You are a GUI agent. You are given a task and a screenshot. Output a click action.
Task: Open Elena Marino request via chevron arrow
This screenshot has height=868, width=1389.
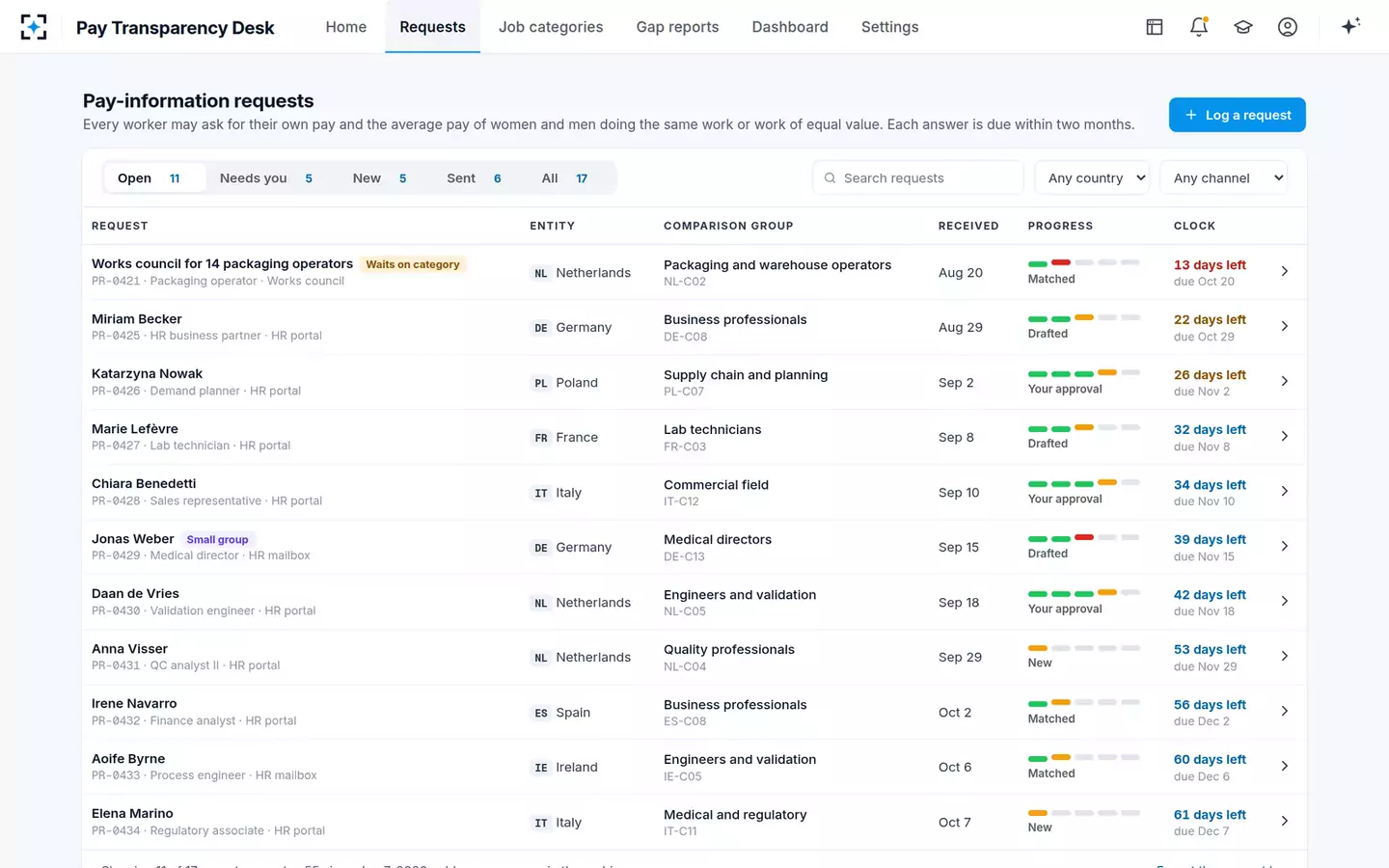(x=1285, y=821)
